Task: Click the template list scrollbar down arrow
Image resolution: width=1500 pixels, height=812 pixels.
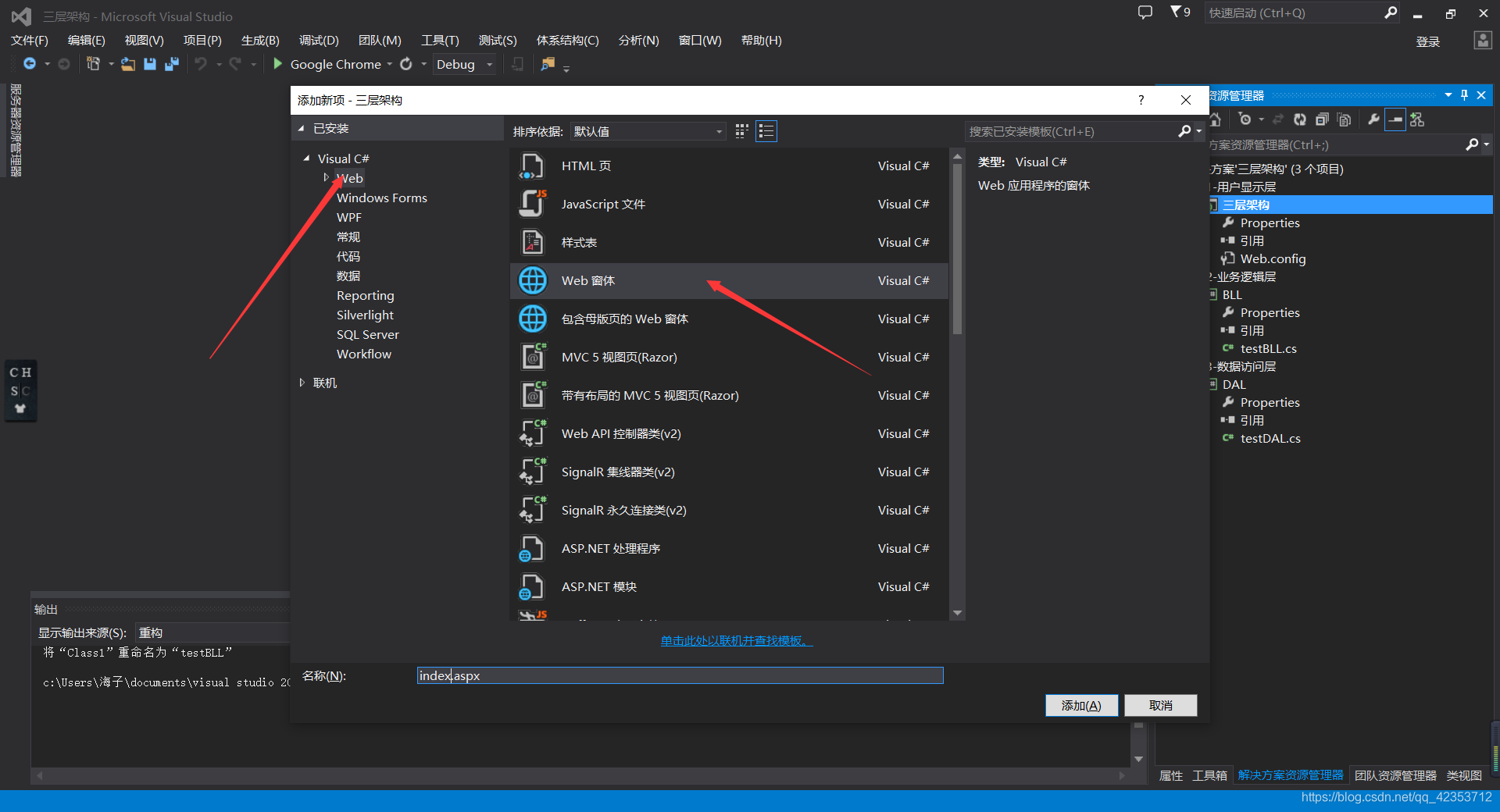Action: pos(957,614)
